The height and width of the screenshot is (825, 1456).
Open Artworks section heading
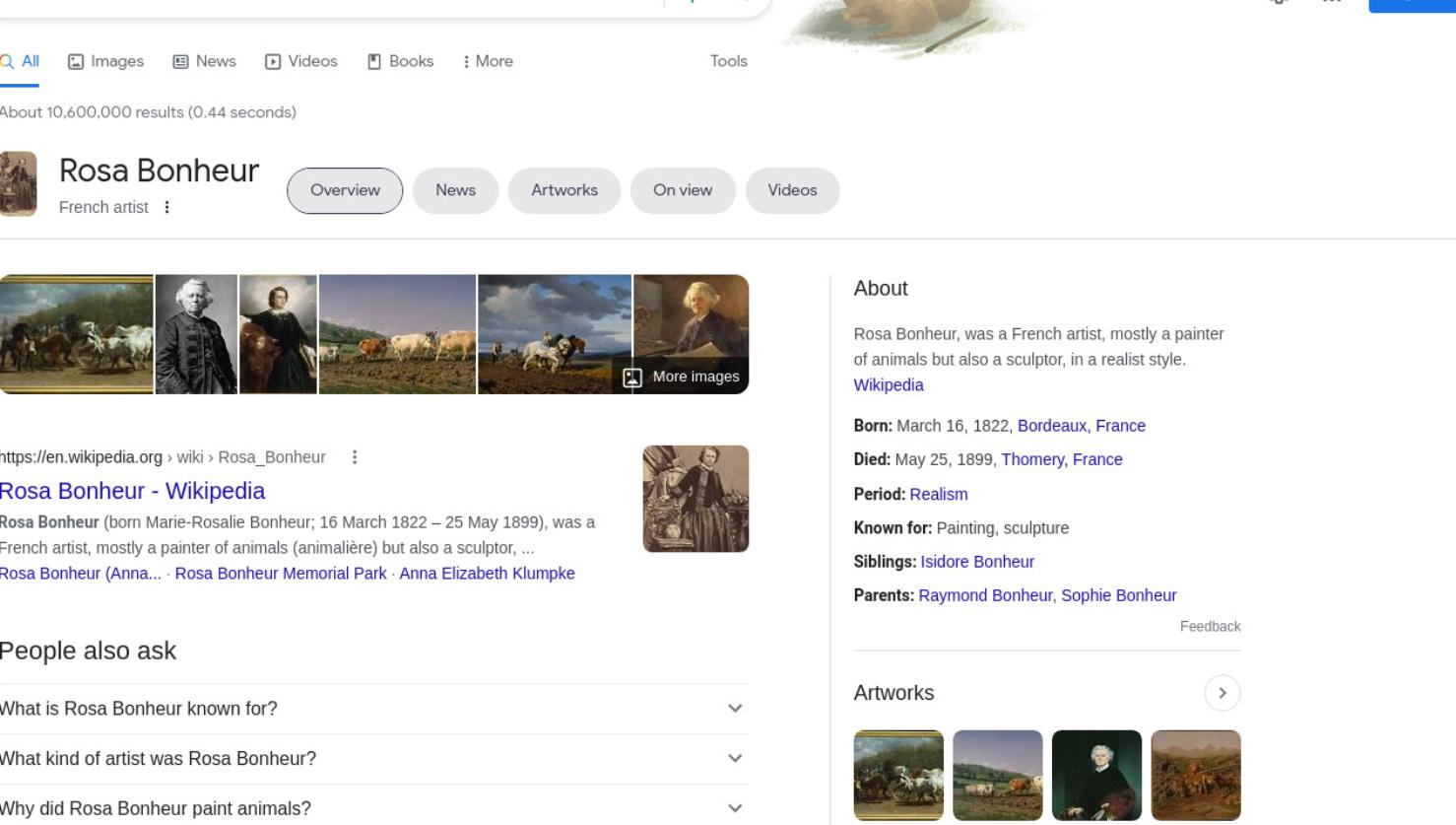(893, 693)
